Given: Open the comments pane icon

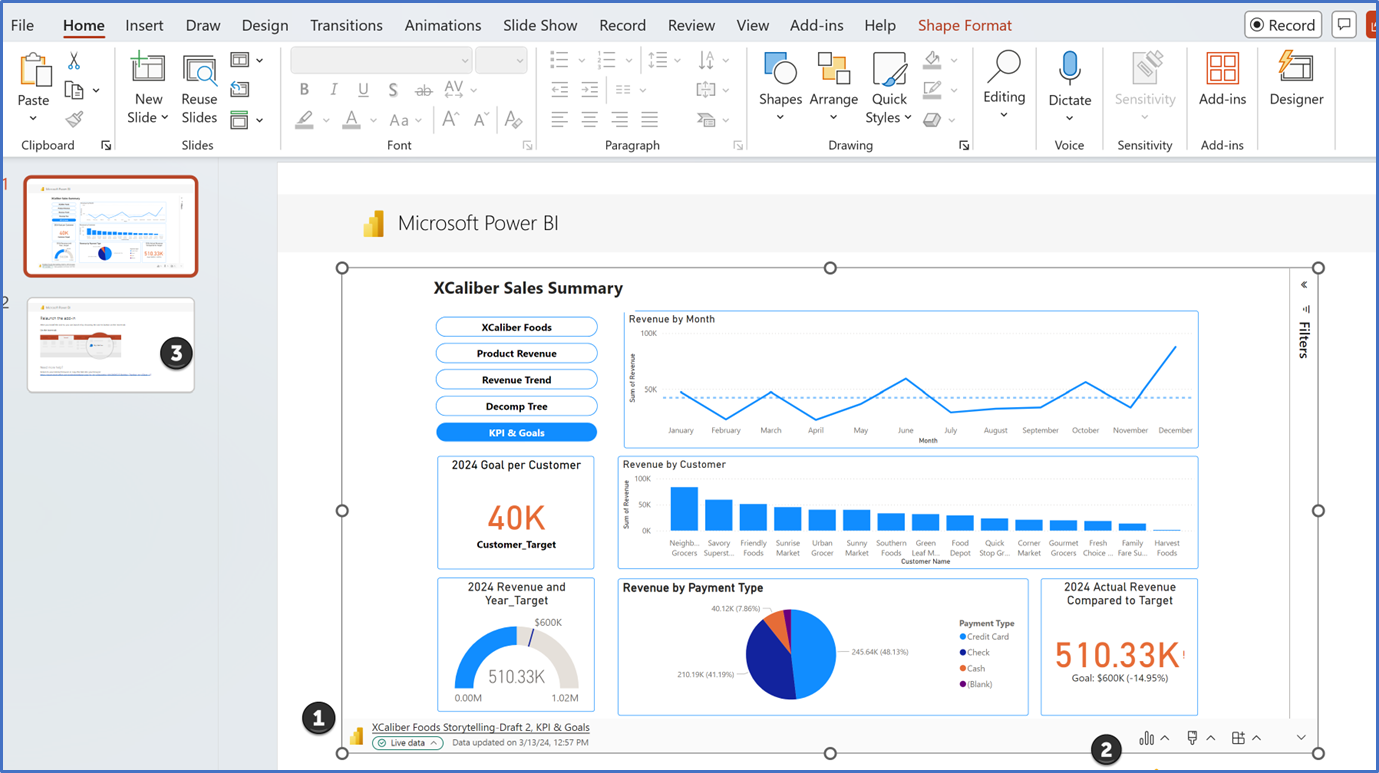Looking at the screenshot, I should (1344, 25).
